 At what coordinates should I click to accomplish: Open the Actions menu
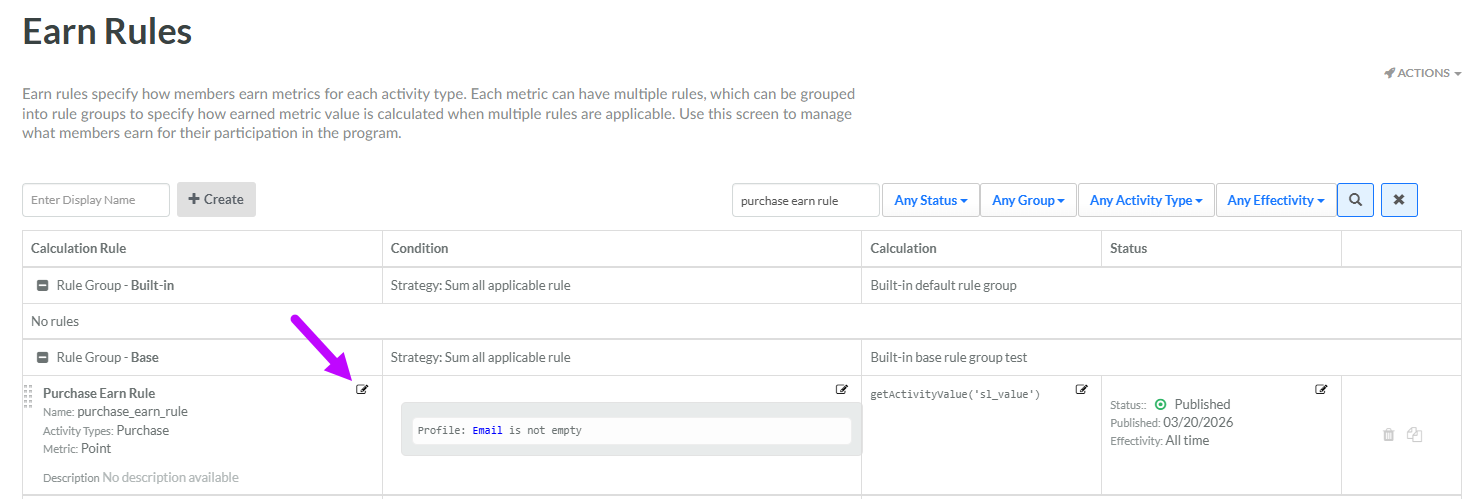coord(1422,73)
